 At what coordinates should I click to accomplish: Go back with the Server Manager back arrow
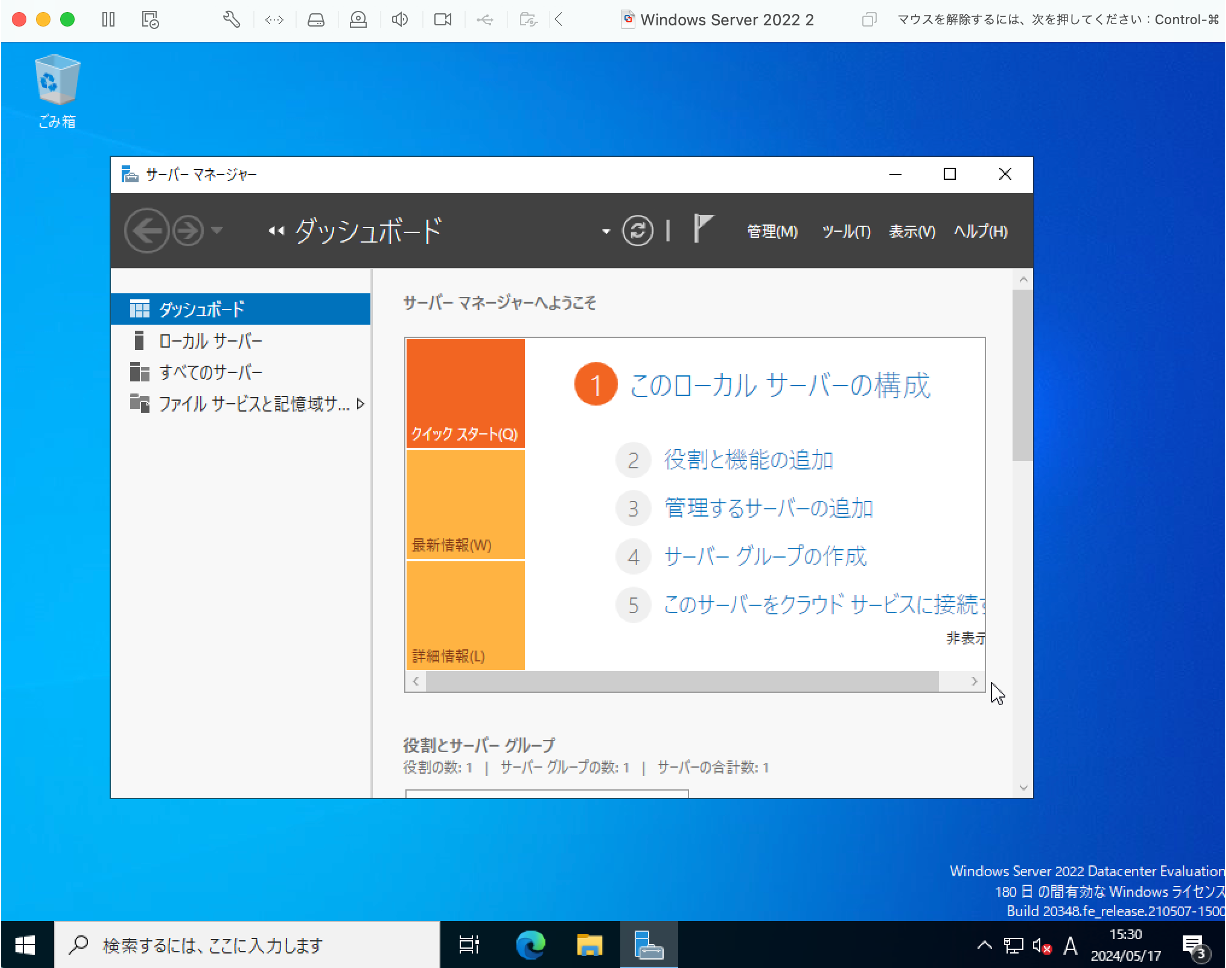coord(146,231)
